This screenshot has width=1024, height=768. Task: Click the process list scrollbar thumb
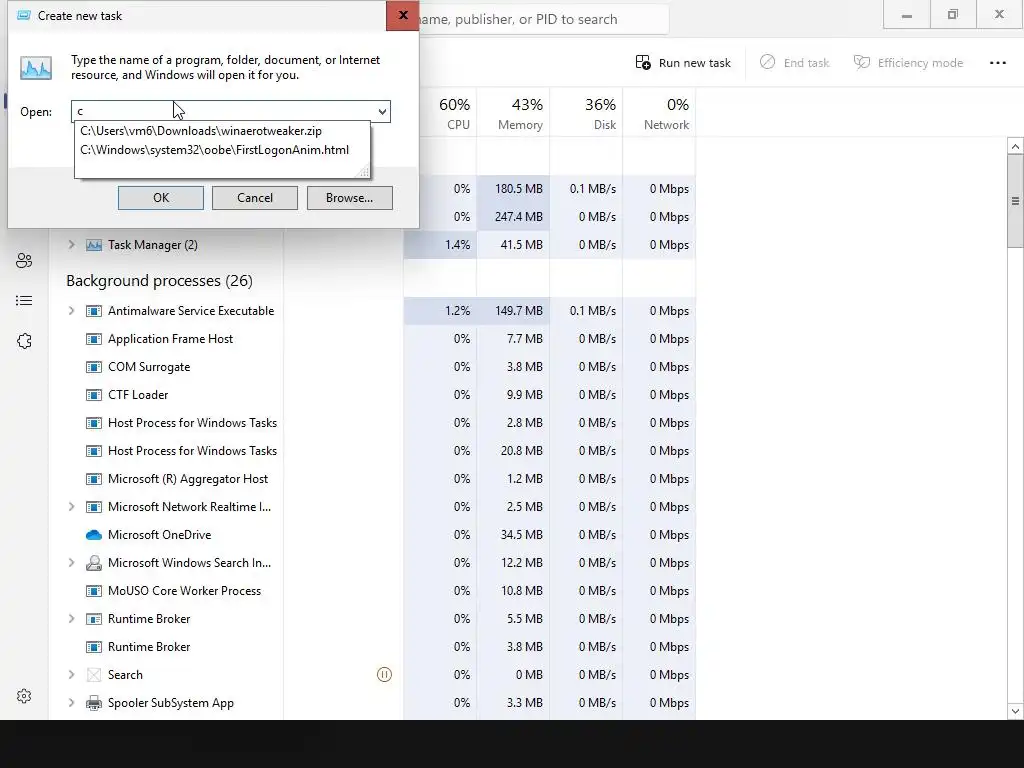(x=1015, y=202)
